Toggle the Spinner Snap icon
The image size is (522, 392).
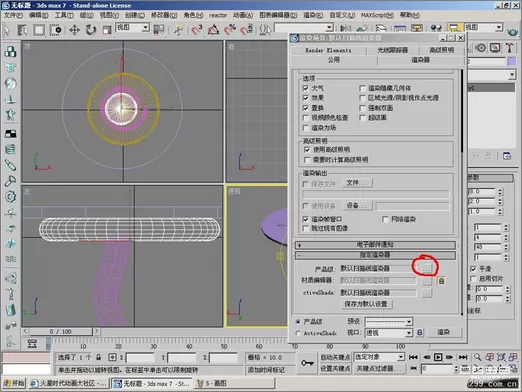246,30
